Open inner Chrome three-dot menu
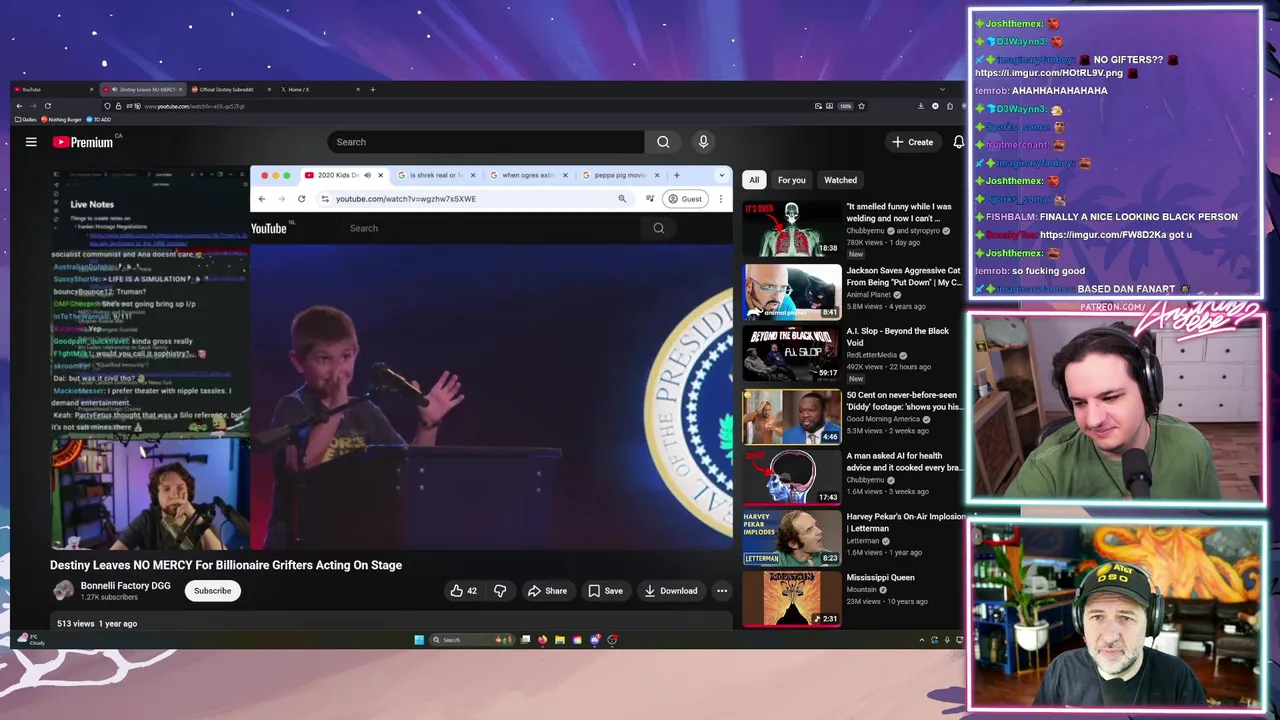This screenshot has width=1280, height=720. [x=720, y=199]
